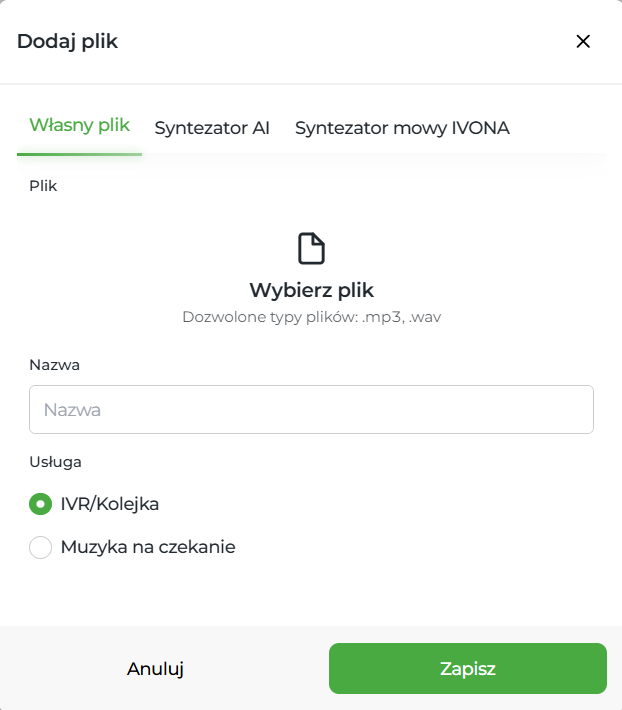This screenshot has height=710, width=622.
Task: Save with the green Zapisz button
Action: coord(467,669)
